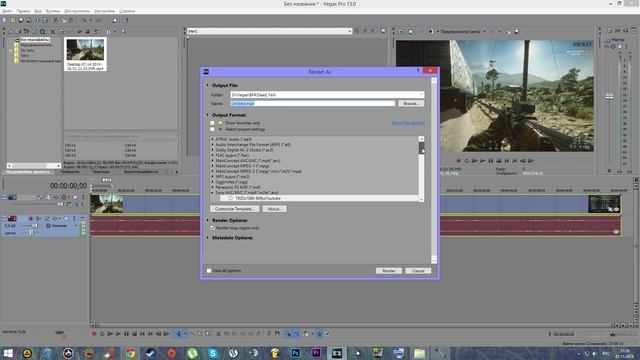The height and width of the screenshot is (360, 640).
Task: Click the Render button
Action: [389, 271]
